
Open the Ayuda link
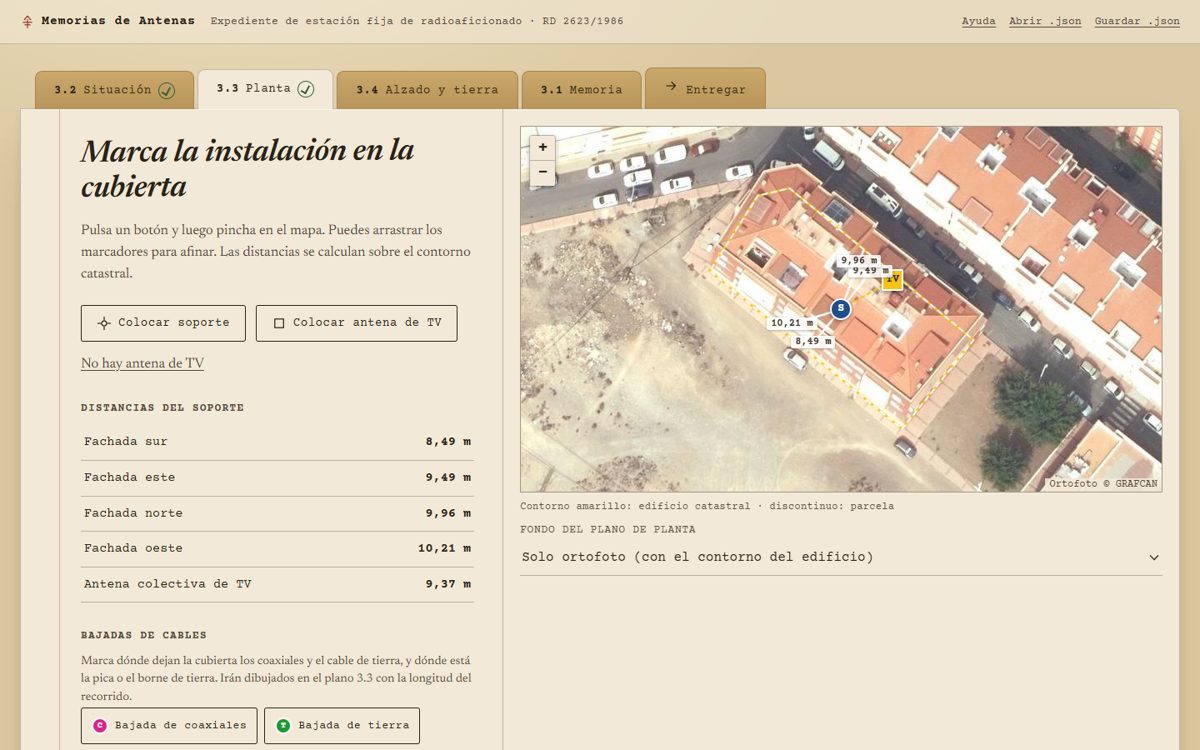[x=978, y=21]
